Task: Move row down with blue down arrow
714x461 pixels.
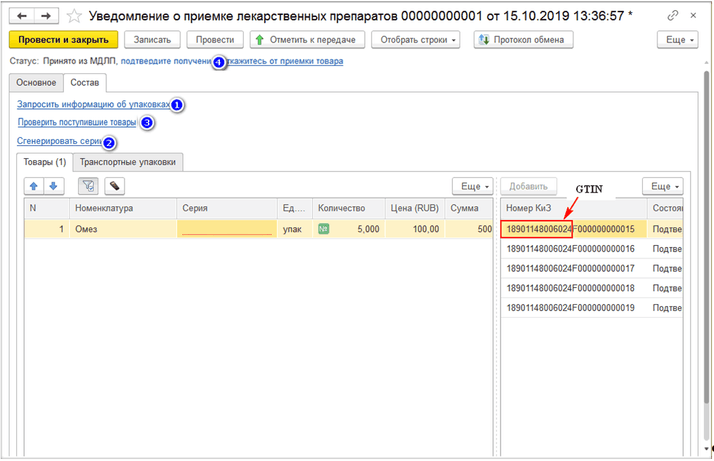Action: (x=53, y=186)
